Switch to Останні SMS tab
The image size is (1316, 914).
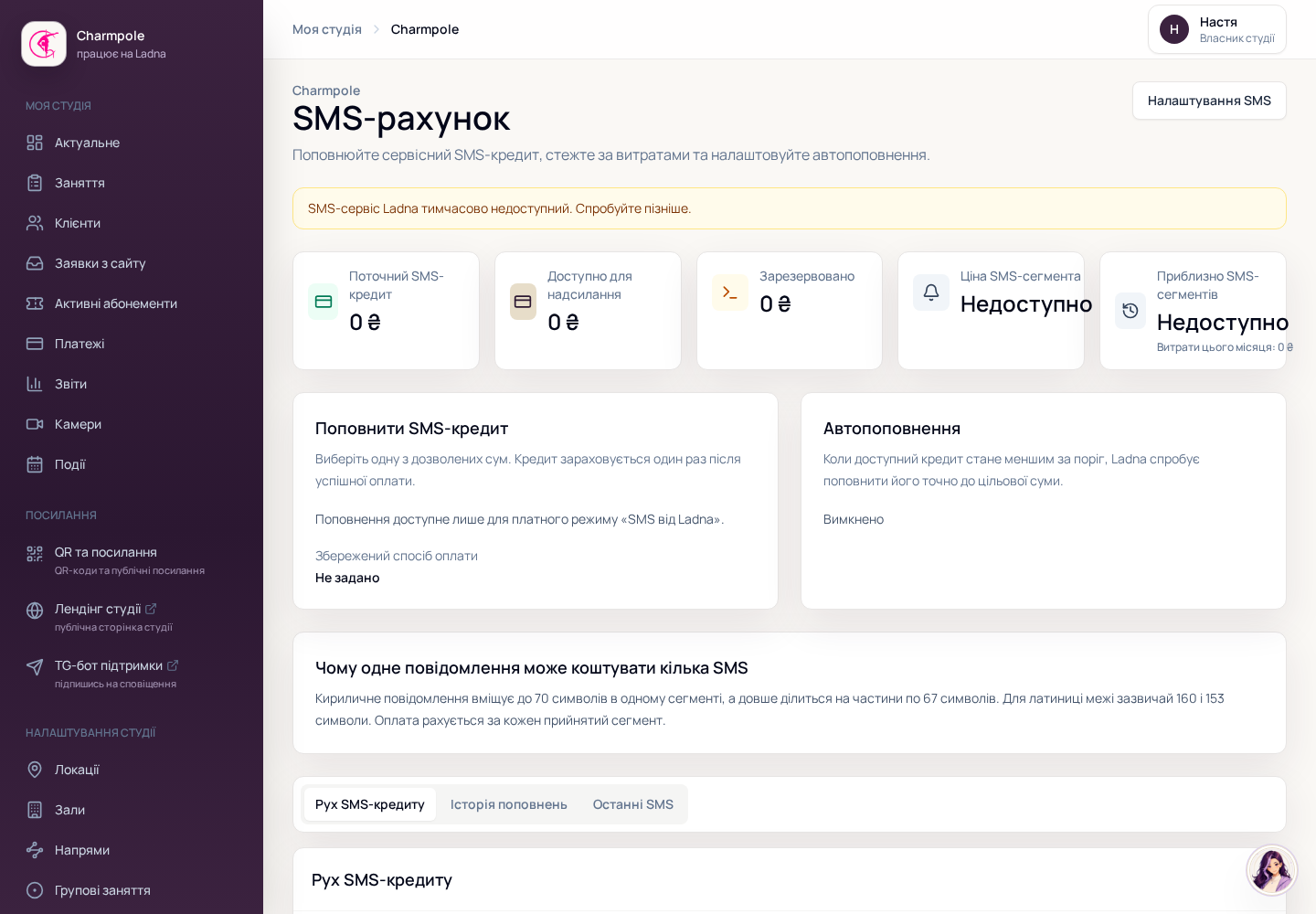tap(633, 804)
